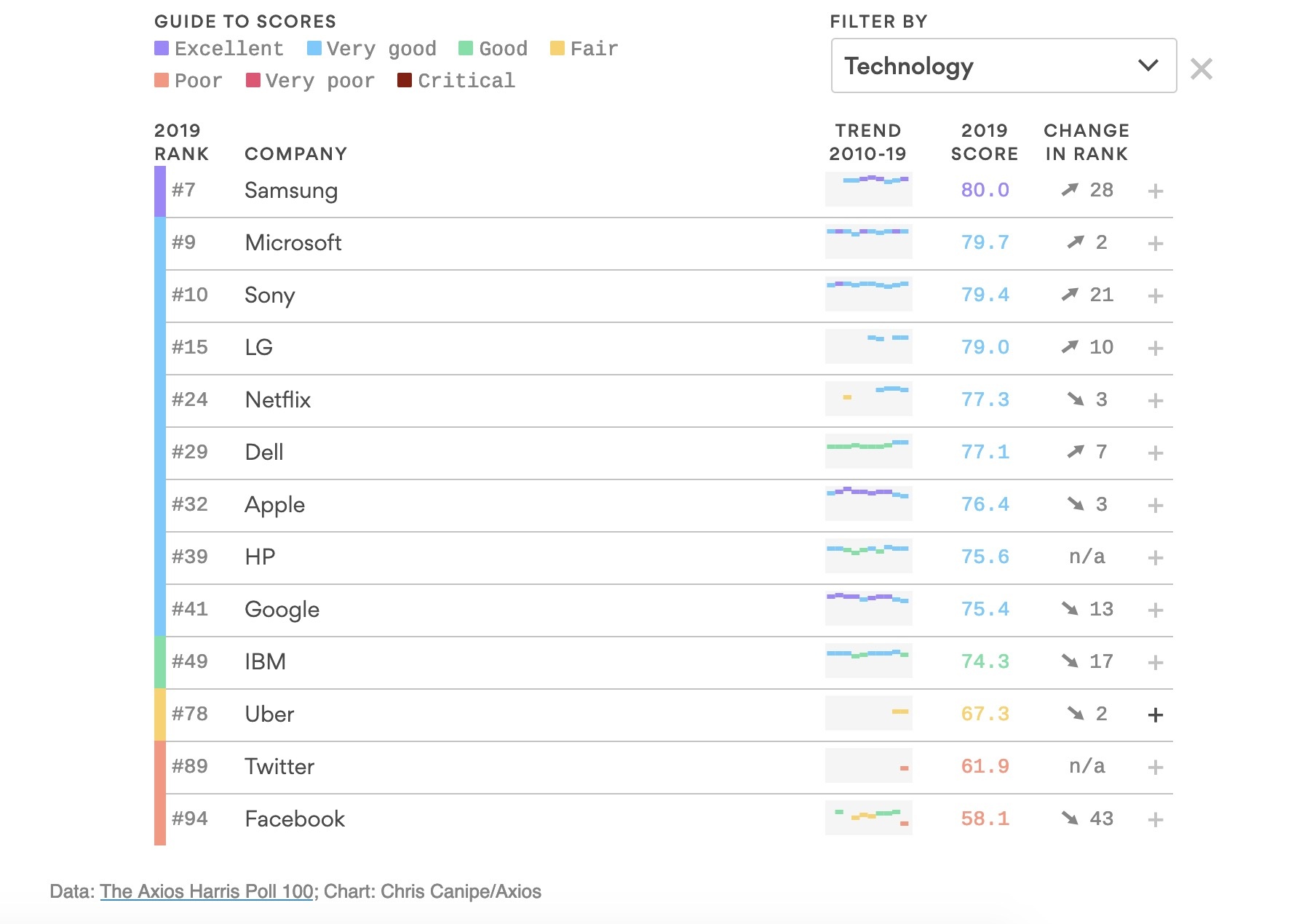The image size is (1307, 924).
Task: Click the plus icon on Apple row
Action: (x=1155, y=506)
